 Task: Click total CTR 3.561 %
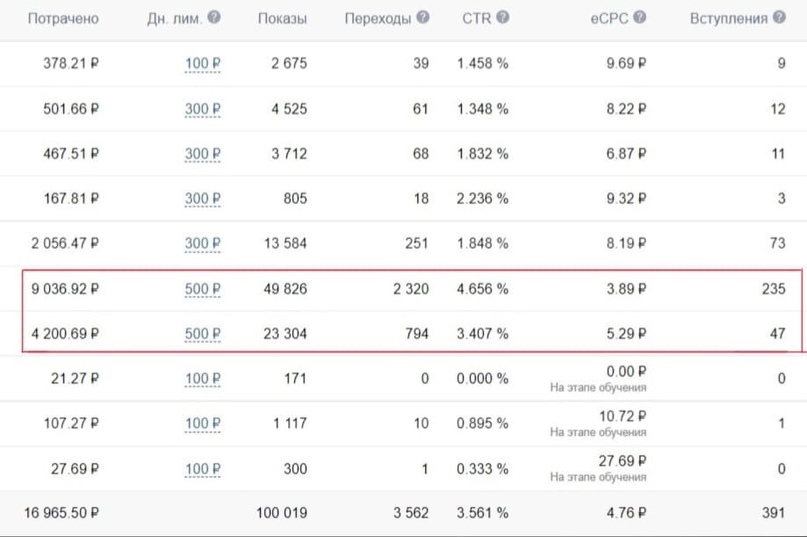click(x=483, y=513)
